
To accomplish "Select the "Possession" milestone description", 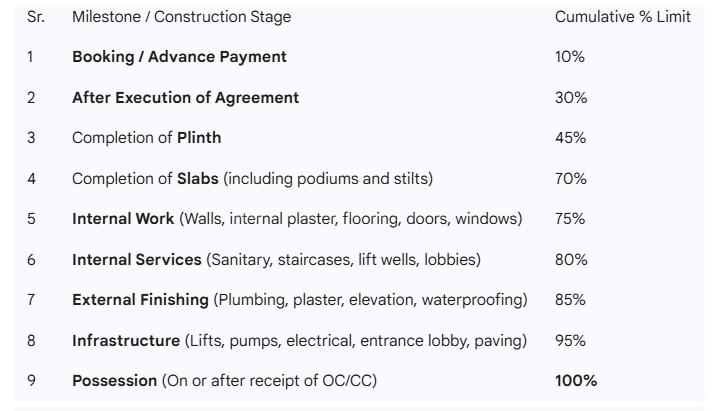I will [x=224, y=381].
